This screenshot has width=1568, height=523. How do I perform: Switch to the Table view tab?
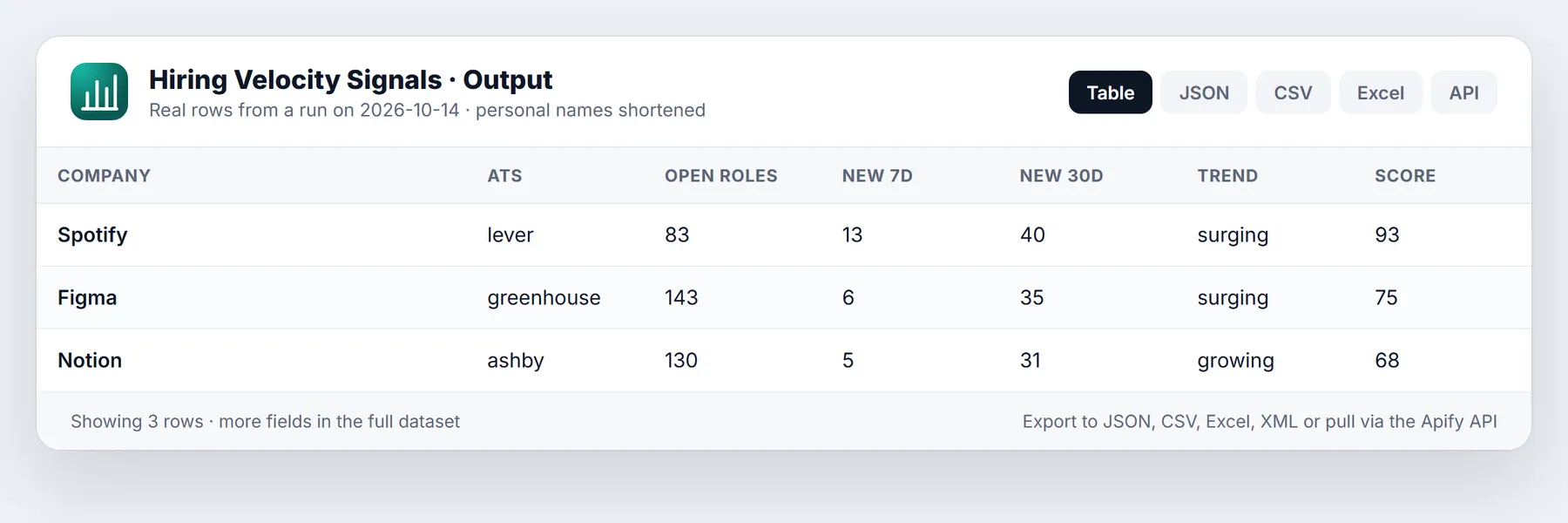[x=1110, y=92]
